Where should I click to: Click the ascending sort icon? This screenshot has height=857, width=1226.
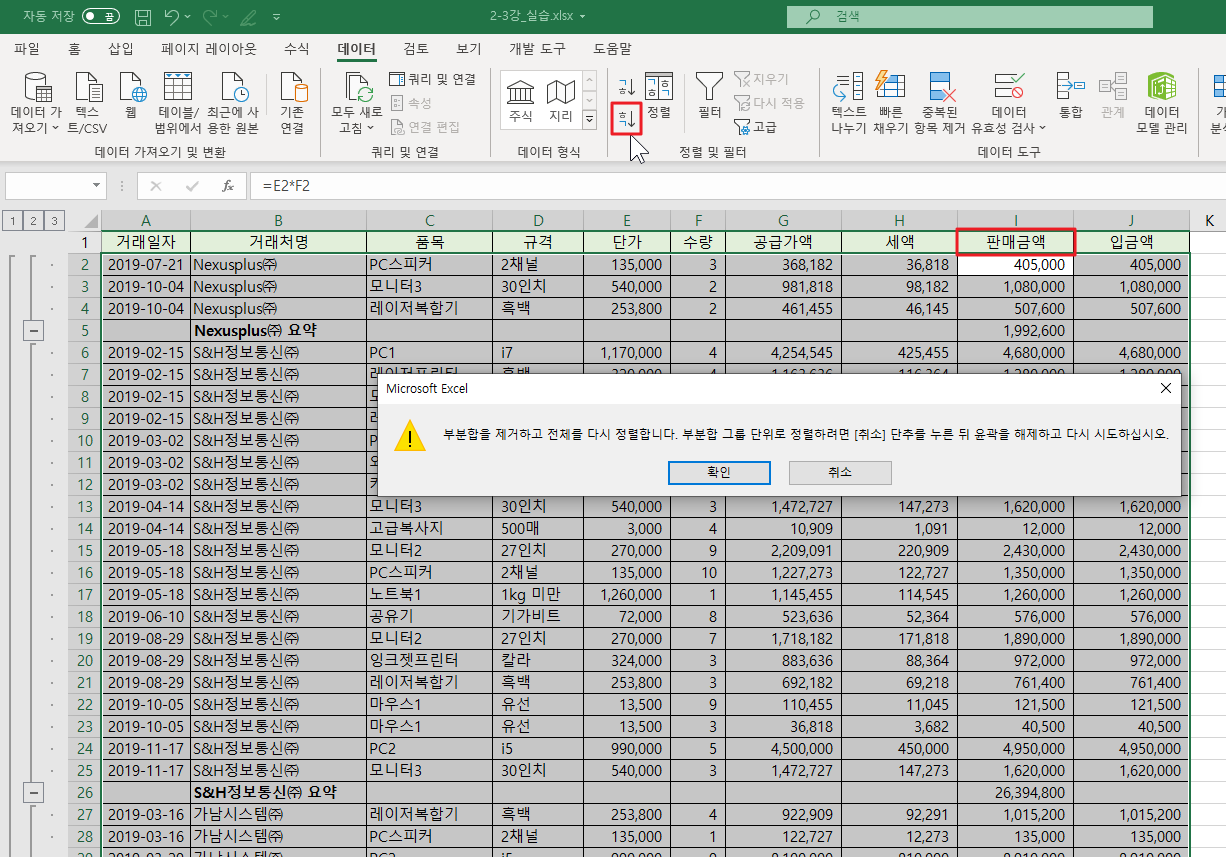(x=626, y=87)
